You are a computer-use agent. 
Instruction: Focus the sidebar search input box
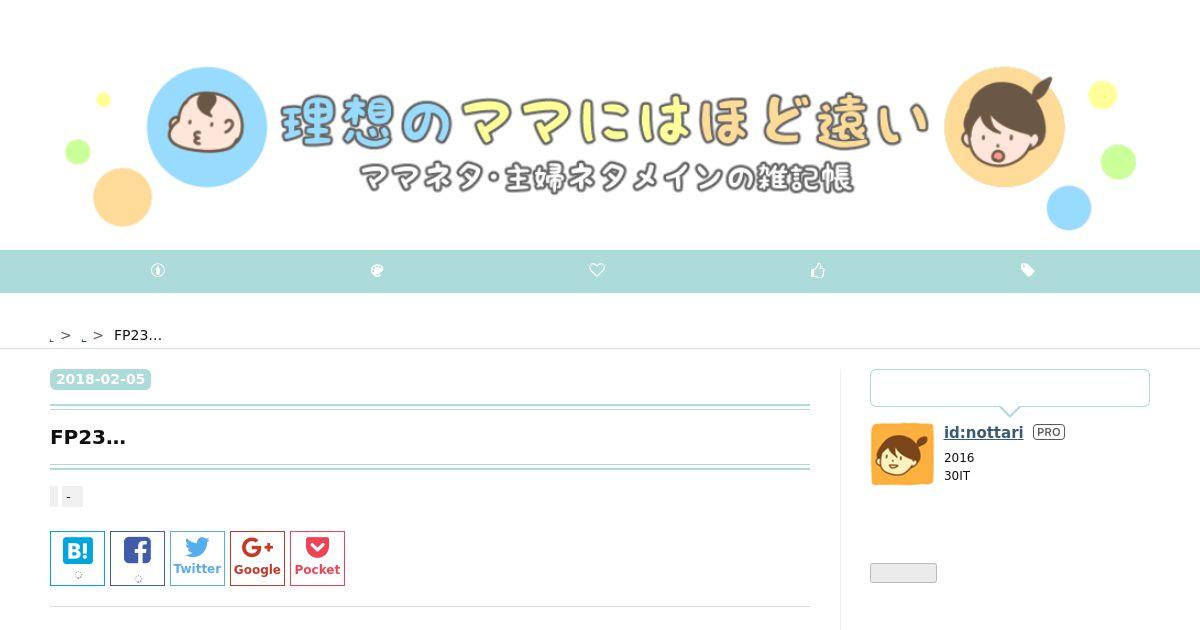[x=1010, y=388]
